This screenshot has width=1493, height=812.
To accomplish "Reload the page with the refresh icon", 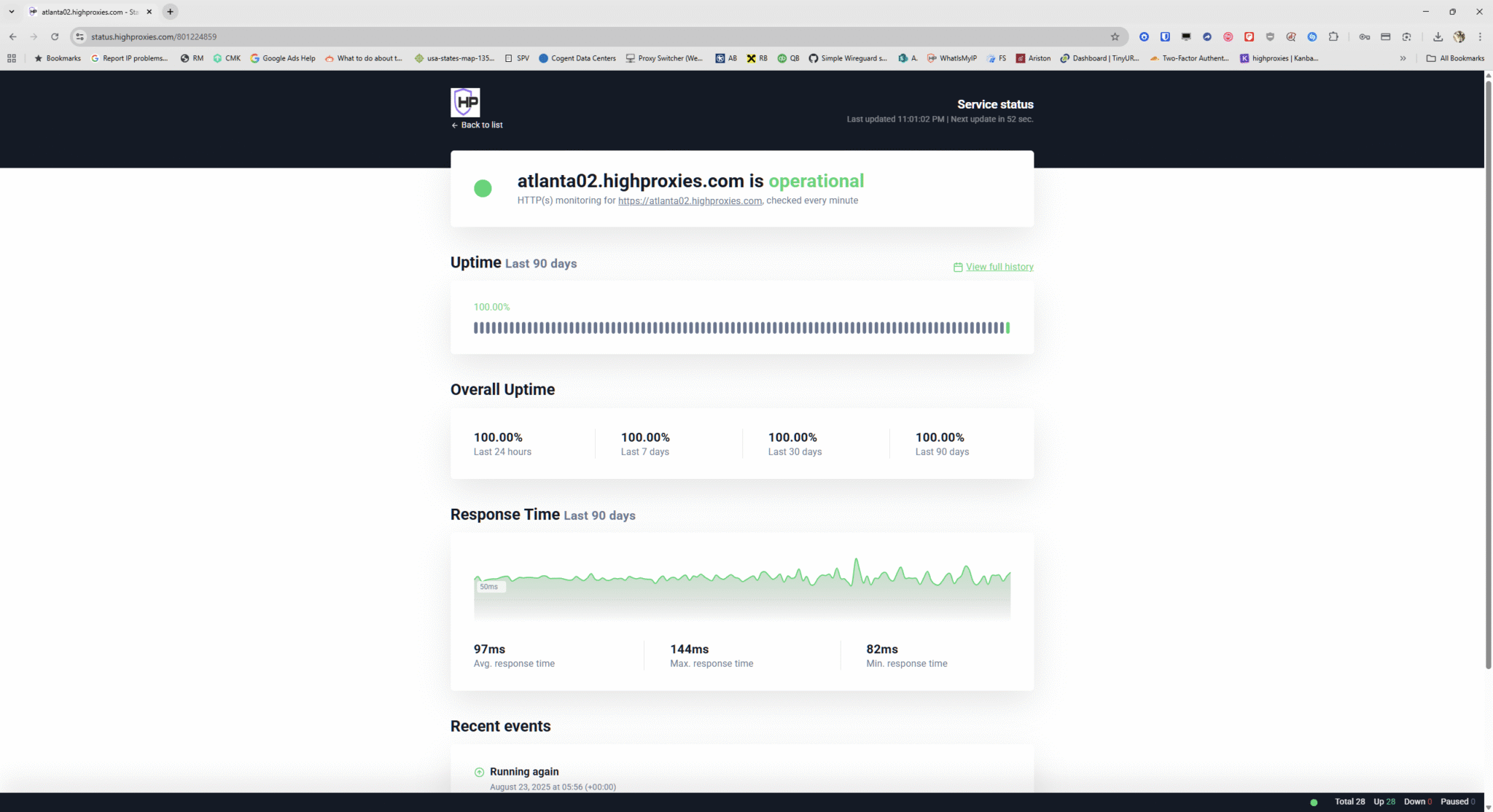I will point(55,36).
